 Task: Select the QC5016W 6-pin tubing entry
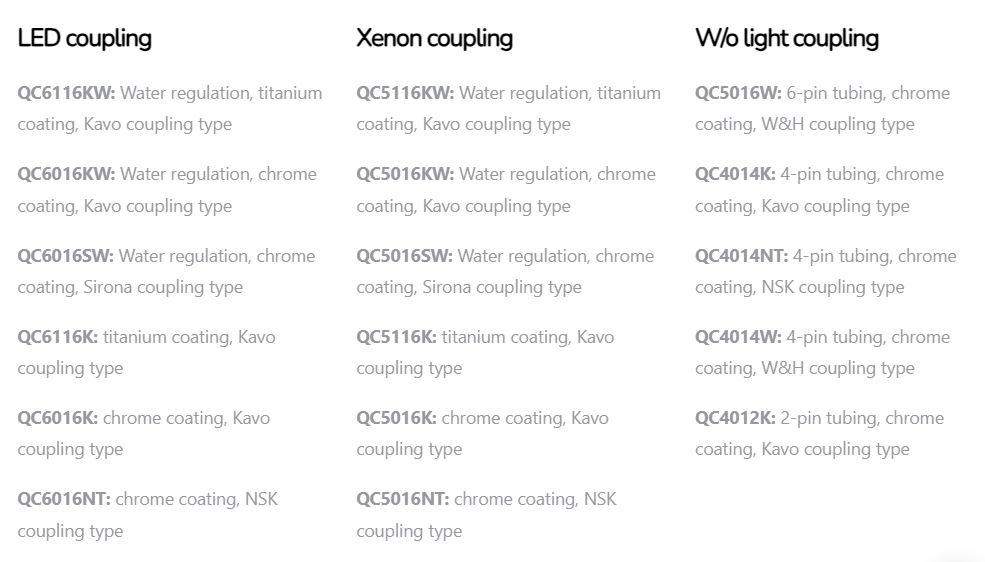(738, 93)
